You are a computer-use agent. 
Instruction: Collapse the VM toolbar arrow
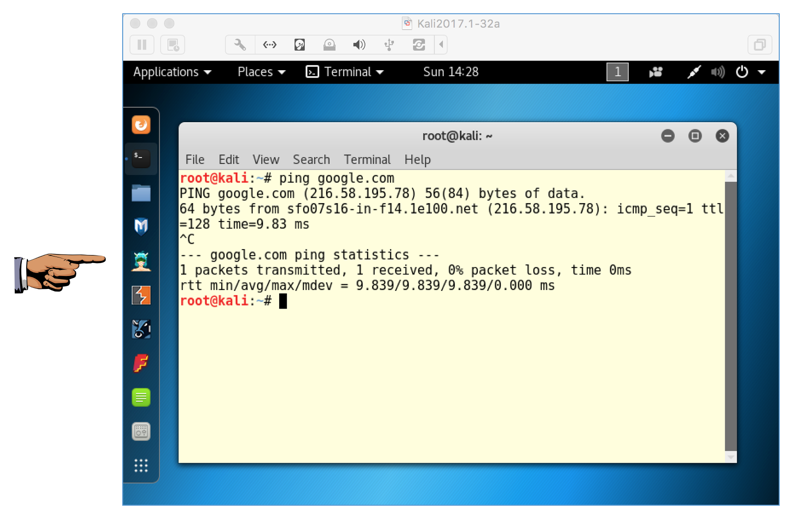point(441,45)
